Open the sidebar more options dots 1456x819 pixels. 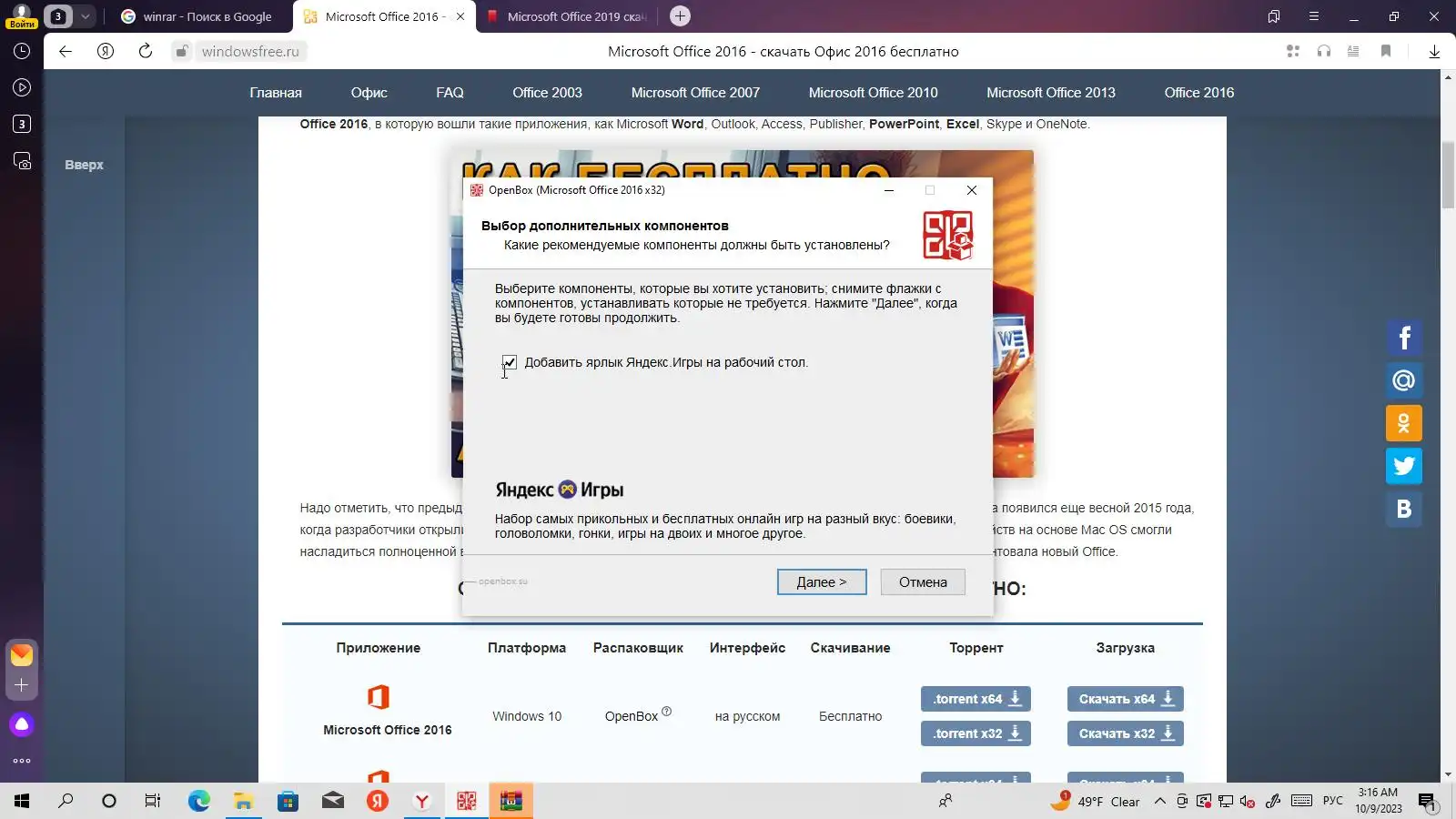click(x=22, y=761)
